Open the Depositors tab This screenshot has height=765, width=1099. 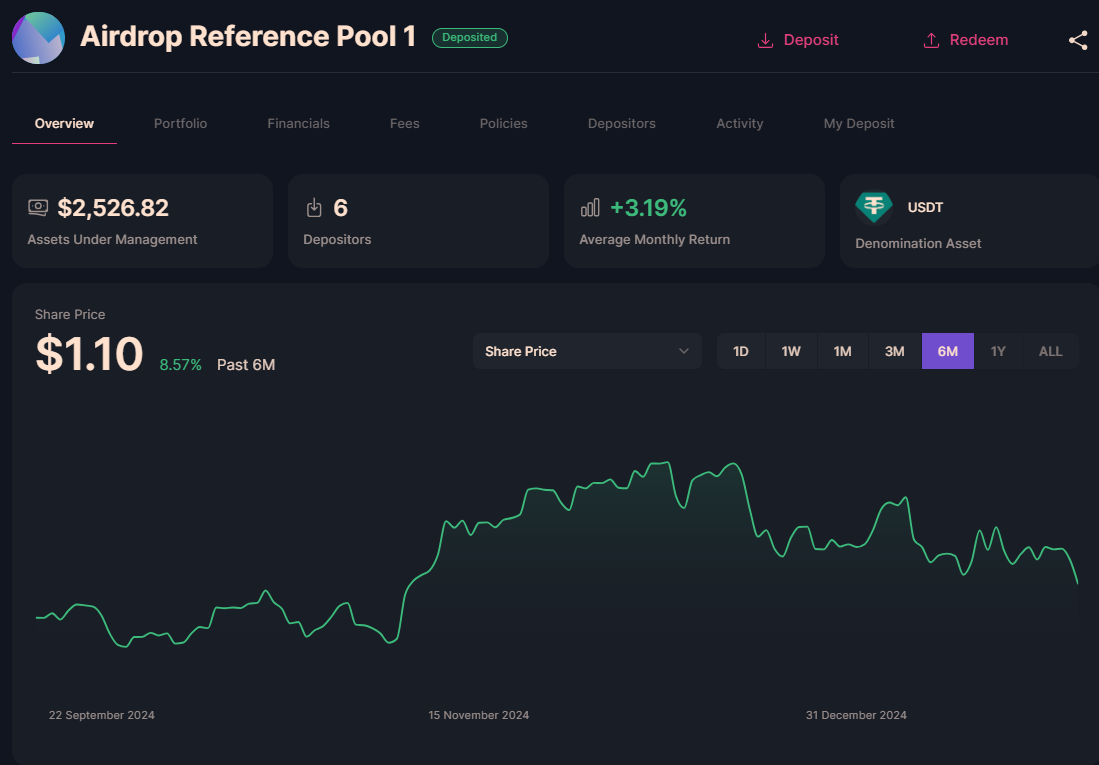[x=621, y=123]
